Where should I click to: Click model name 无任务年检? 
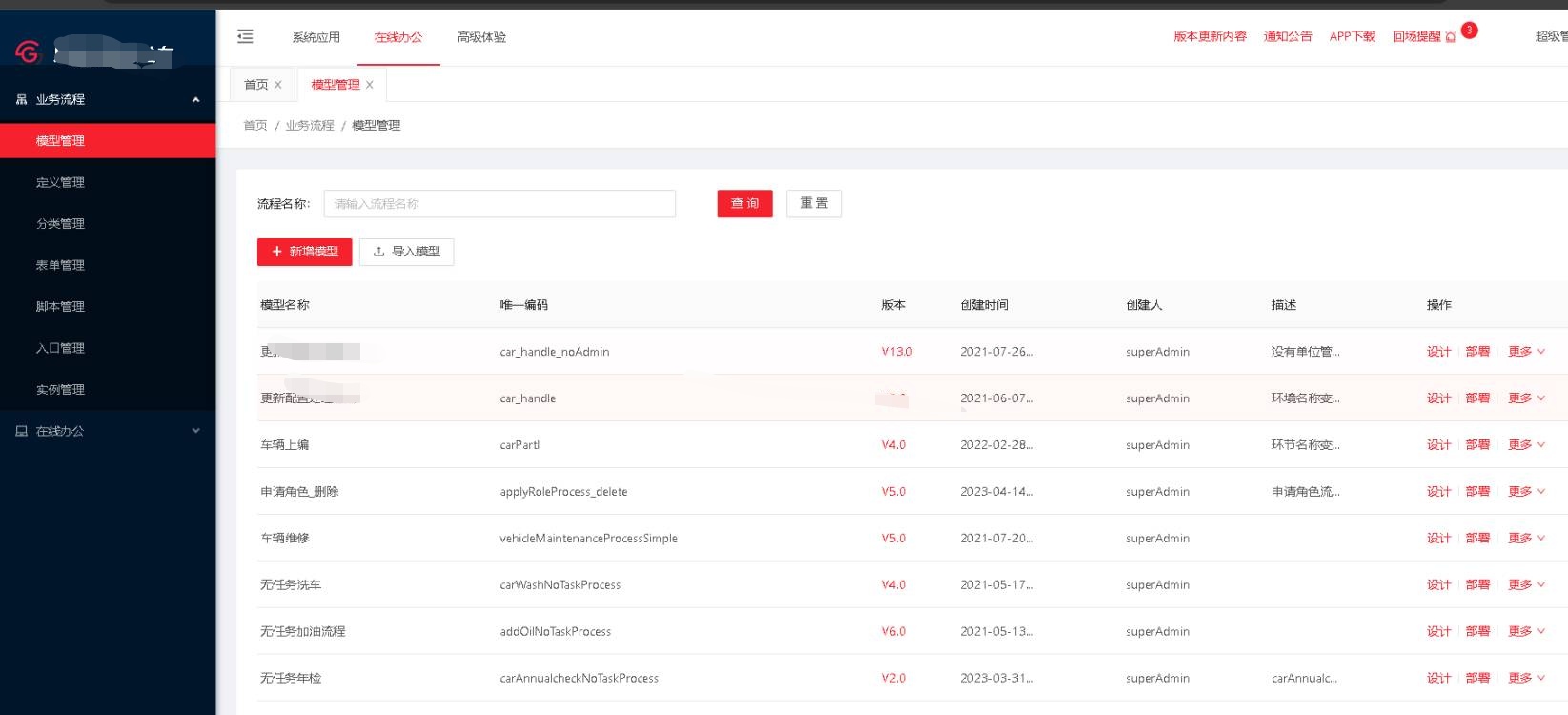tap(291, 679)
